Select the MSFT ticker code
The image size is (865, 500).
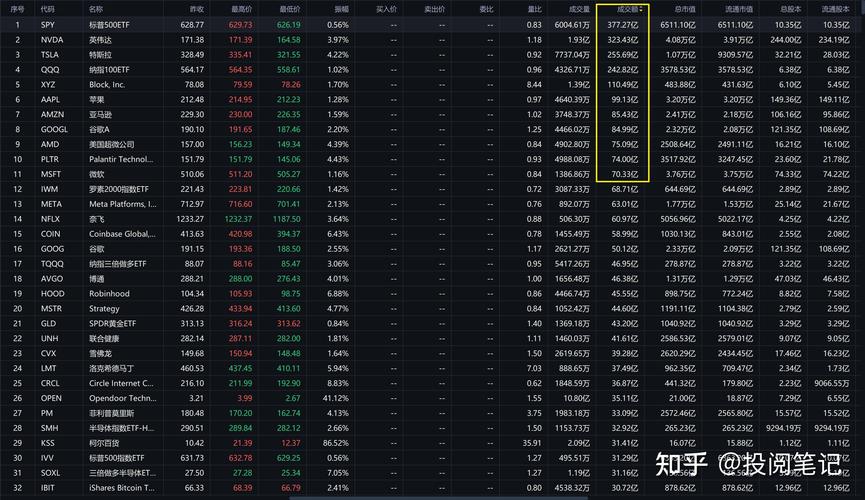[x=51, y=174]
